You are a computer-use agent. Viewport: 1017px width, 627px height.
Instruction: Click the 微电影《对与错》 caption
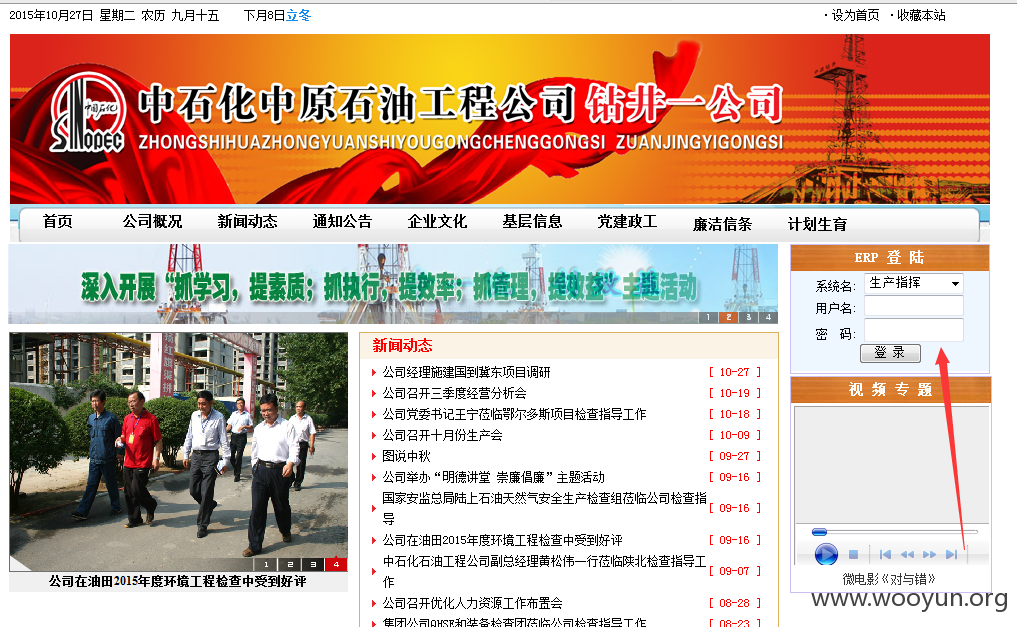[x=889, y=579]
